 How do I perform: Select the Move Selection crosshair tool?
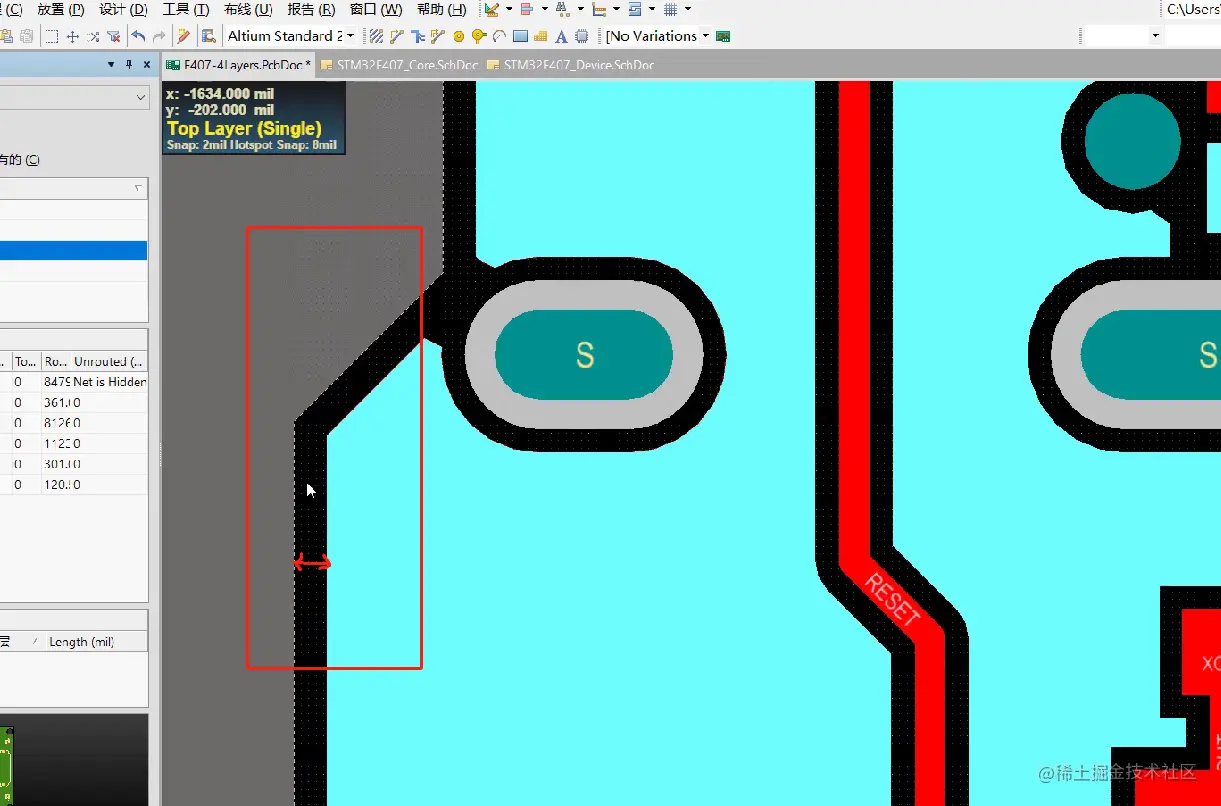(x=72, y=36)
